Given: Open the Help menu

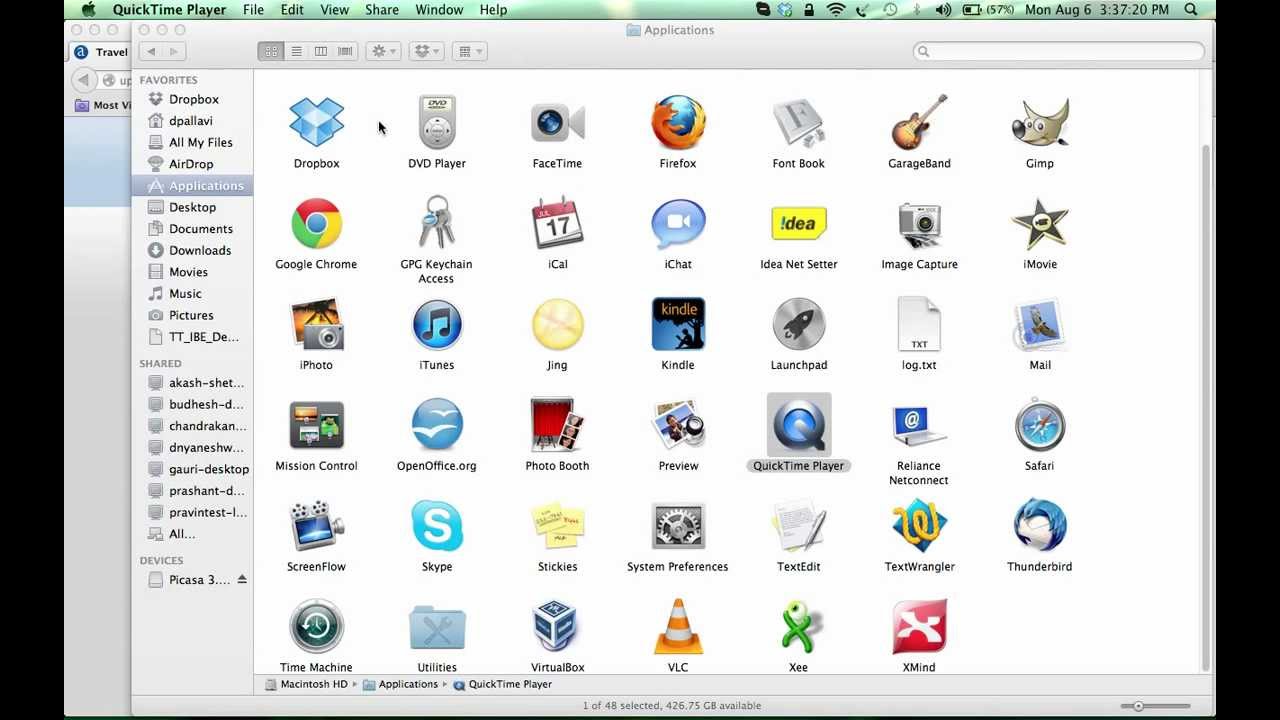Looking at the screenshot, I should (493, 9).
